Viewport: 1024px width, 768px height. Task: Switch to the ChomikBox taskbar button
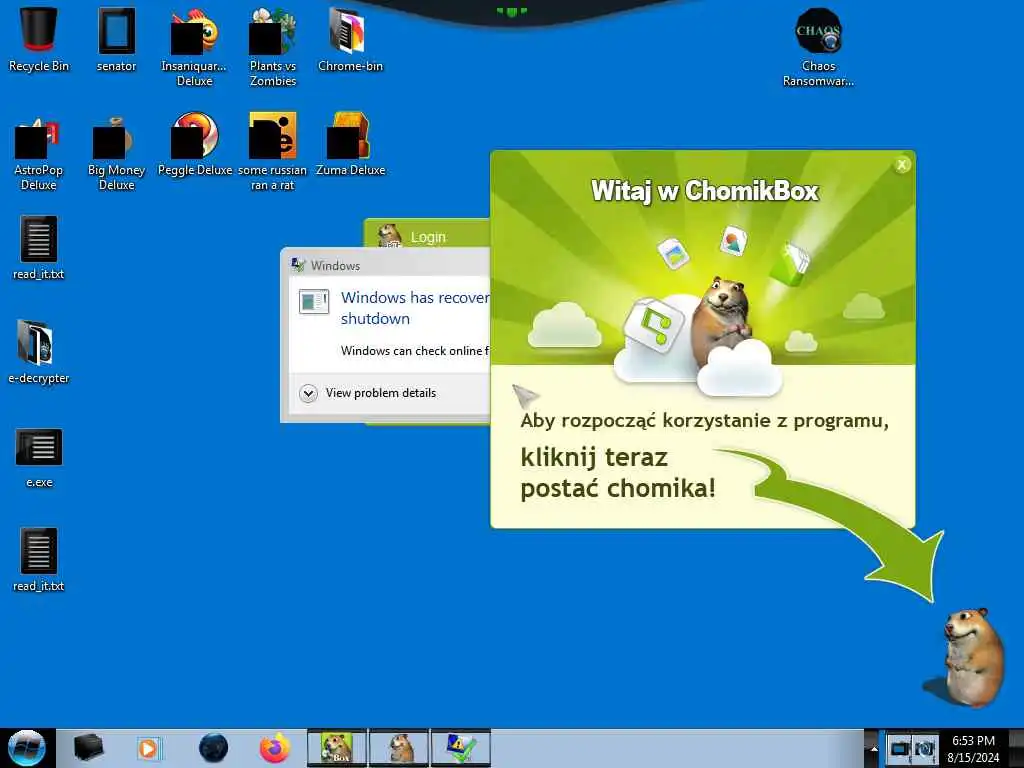click(x=337, y=748)
